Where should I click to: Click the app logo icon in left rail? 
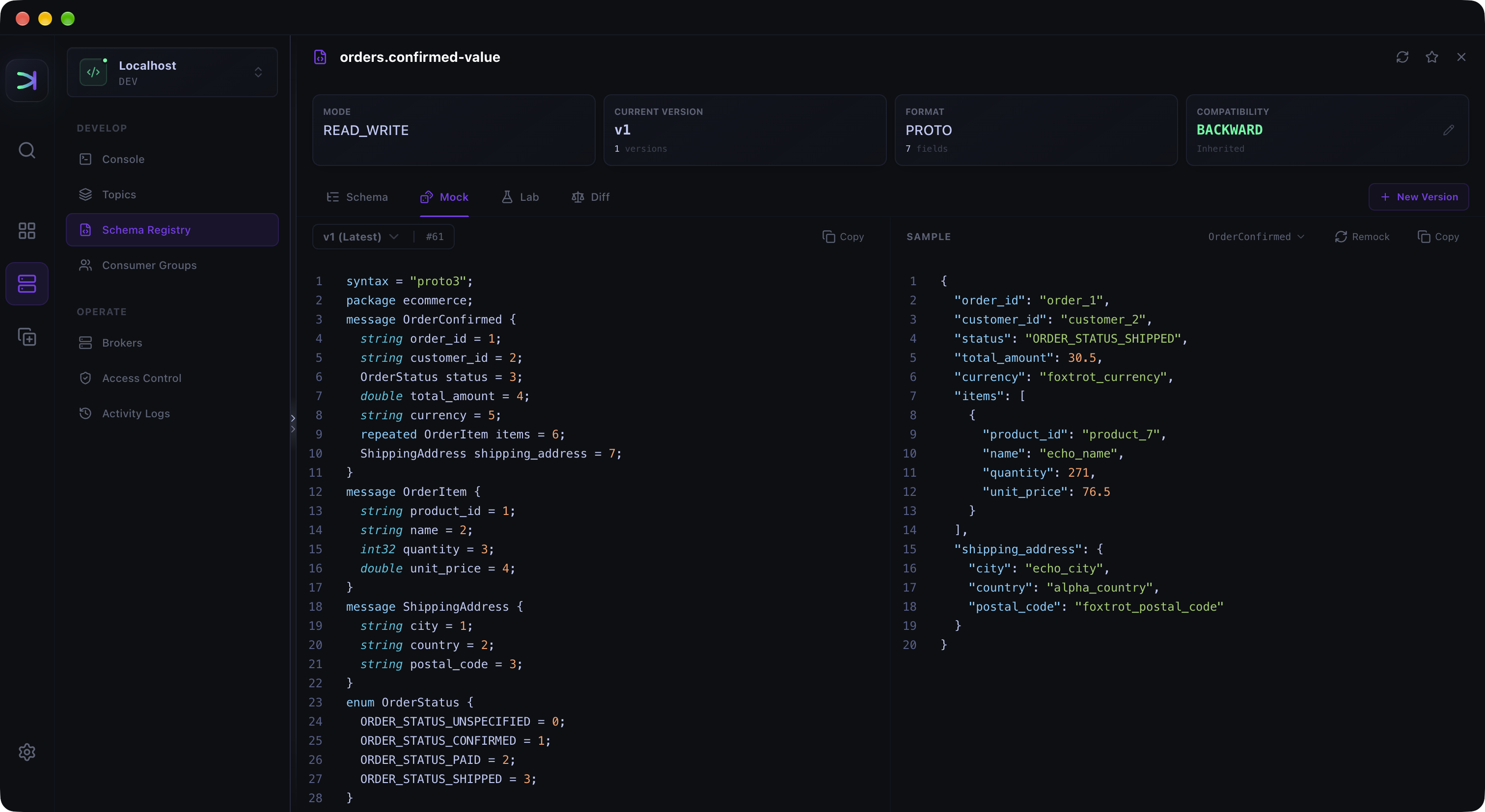coord(27,80)
